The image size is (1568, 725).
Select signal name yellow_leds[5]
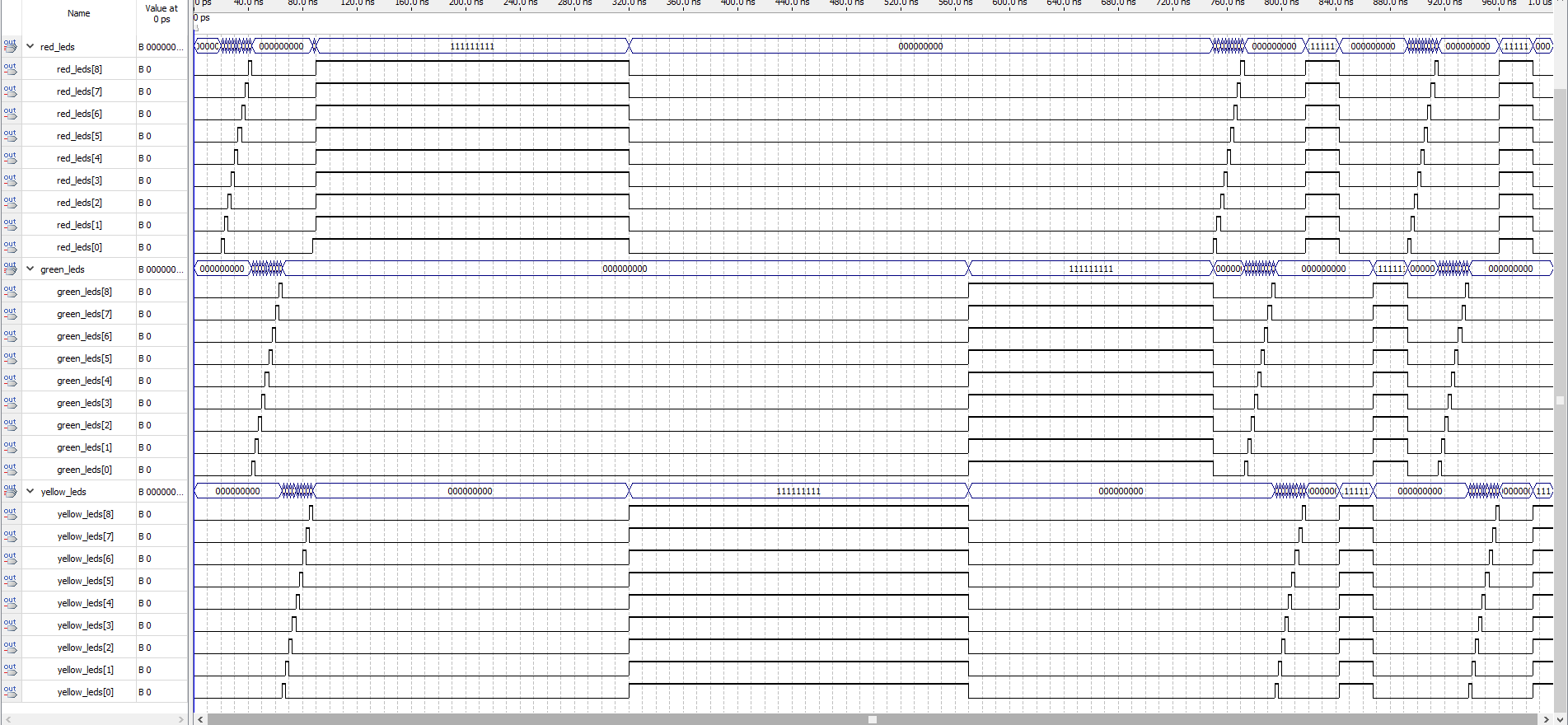[86, 581]
